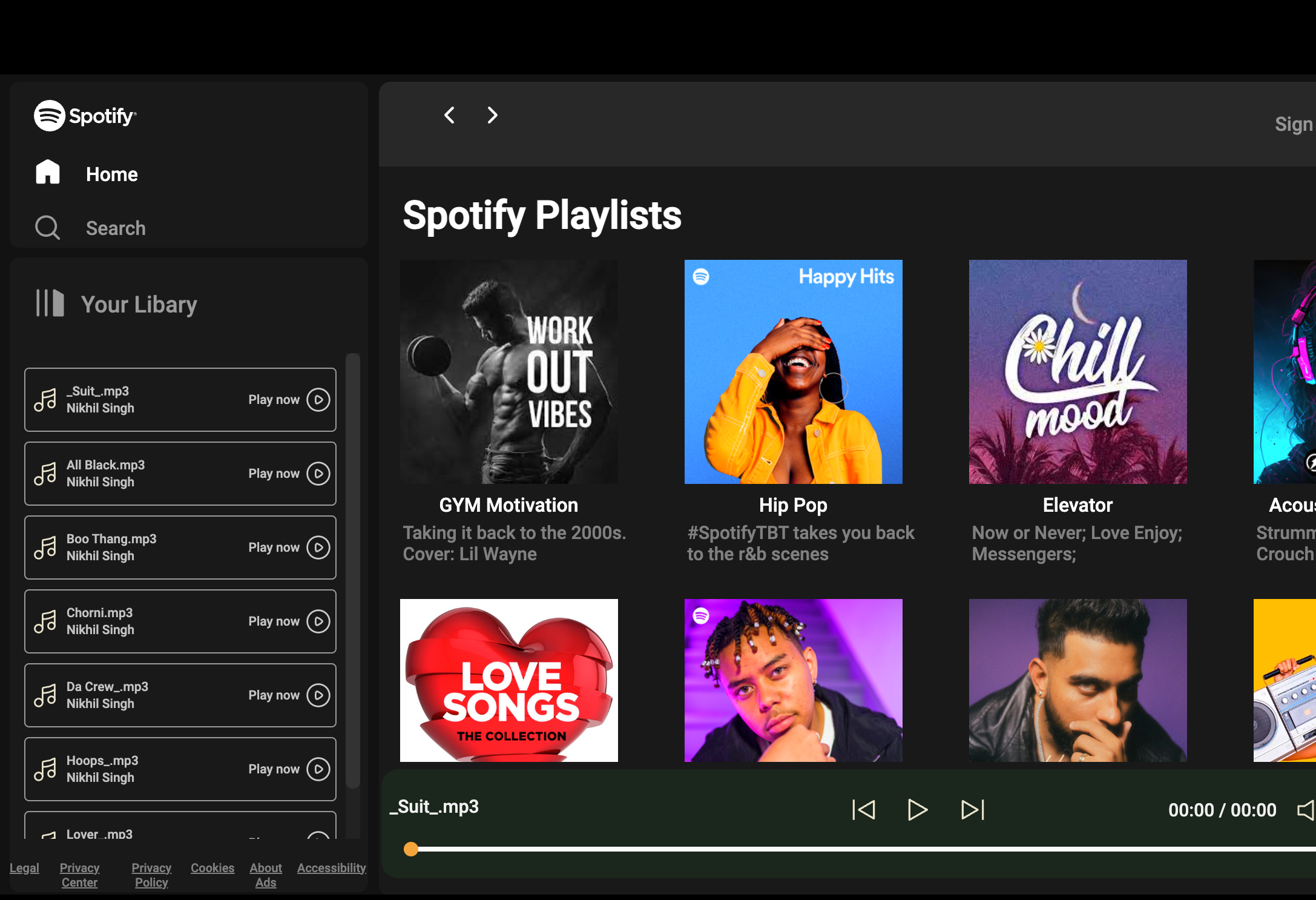Open the yellow boombox playlist cover
The width and height of the screenshot is (1316, 900).
(x=1285, y=680)
